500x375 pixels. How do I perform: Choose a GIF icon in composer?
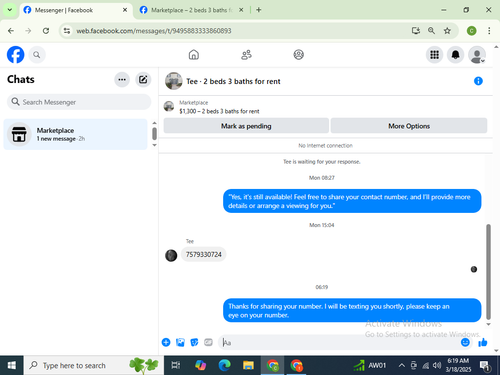coord(208,342)
